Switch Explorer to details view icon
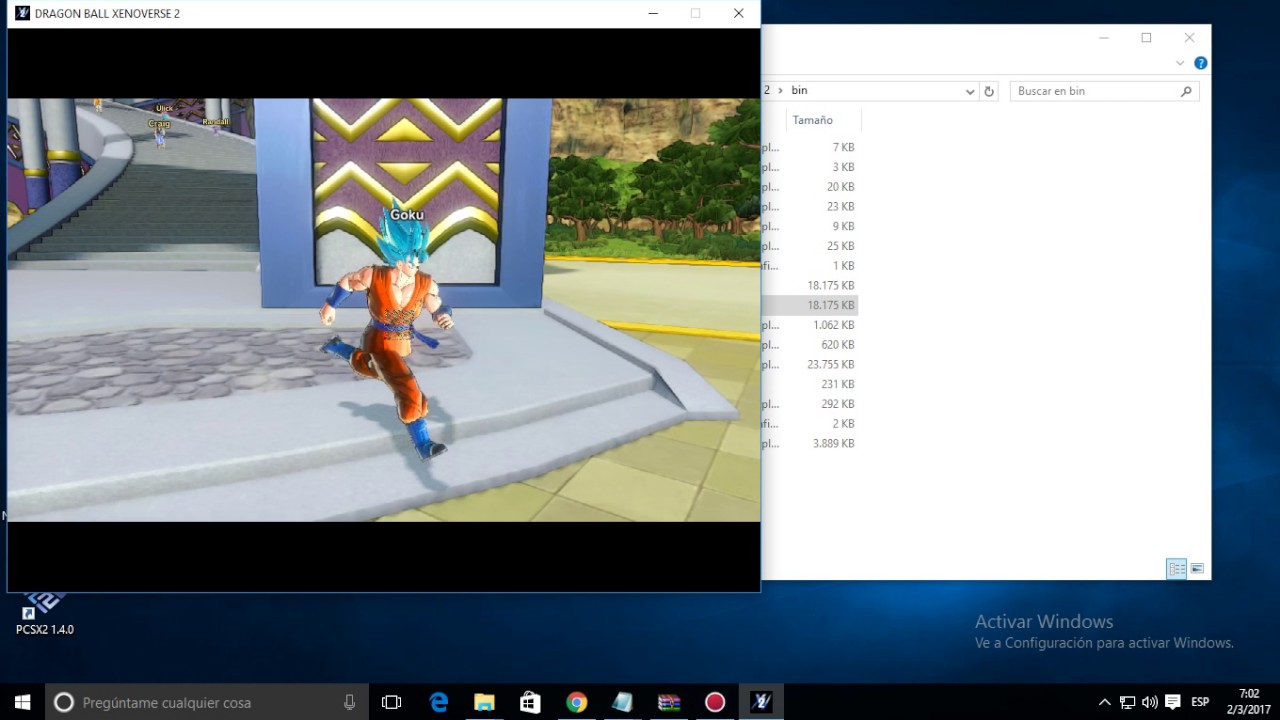This screenshot has height=720, width=1280. click(1177, 569)
